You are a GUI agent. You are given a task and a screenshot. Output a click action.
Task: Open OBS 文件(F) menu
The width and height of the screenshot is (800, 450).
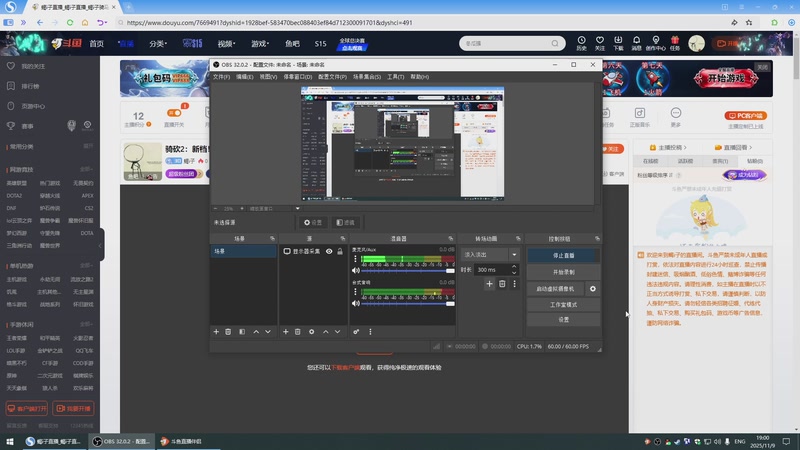click(221, 77)
